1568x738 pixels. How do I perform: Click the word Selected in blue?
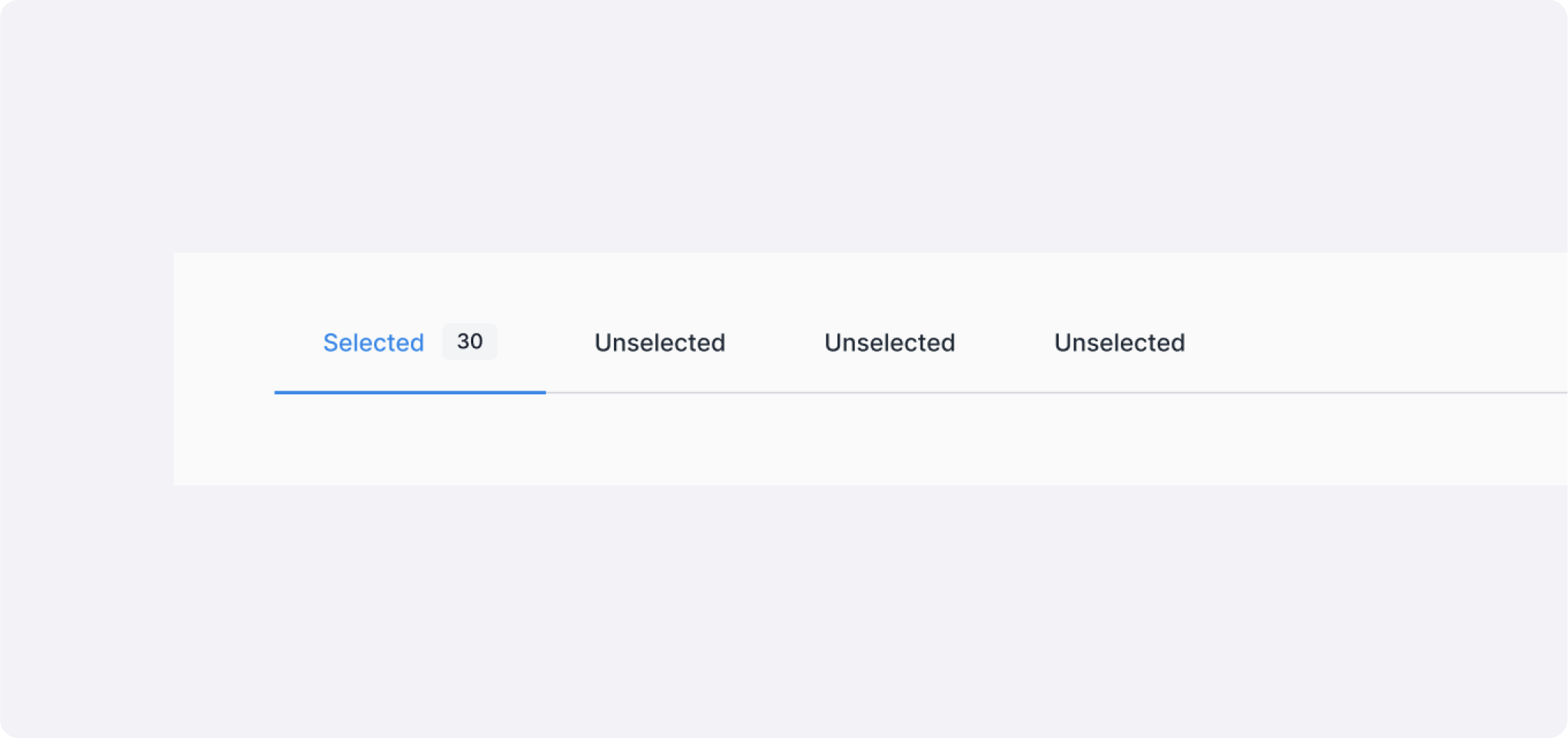tap(373, 343)
